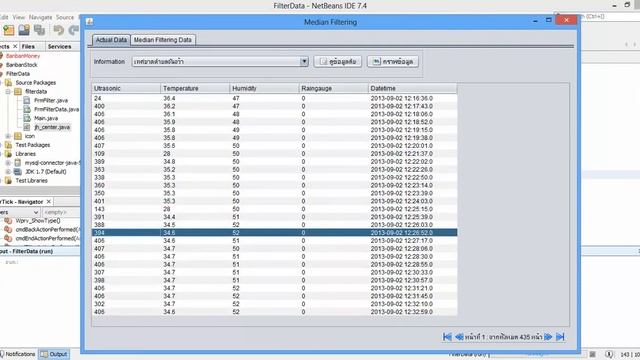Open the Notifications panel button
The width and height of the screenshot is (640, 360).
coord(18,354)
